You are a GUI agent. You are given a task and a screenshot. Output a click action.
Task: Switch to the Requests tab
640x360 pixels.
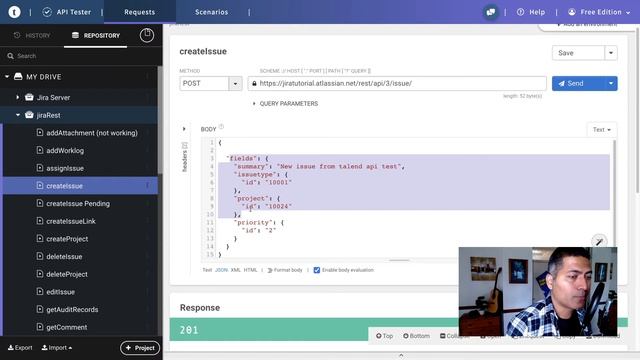point(140,12)
